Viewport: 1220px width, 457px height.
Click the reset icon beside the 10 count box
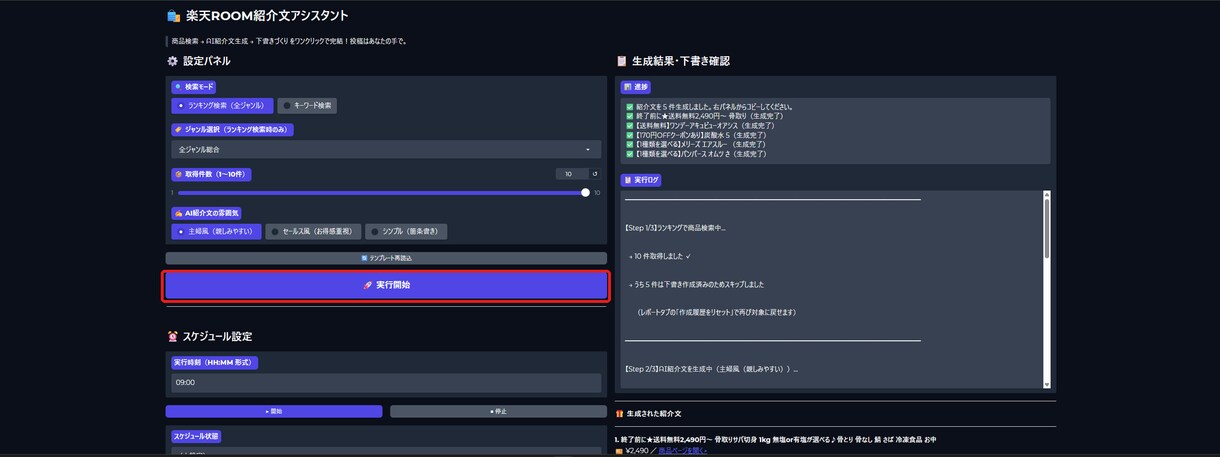tap(595, 174)
